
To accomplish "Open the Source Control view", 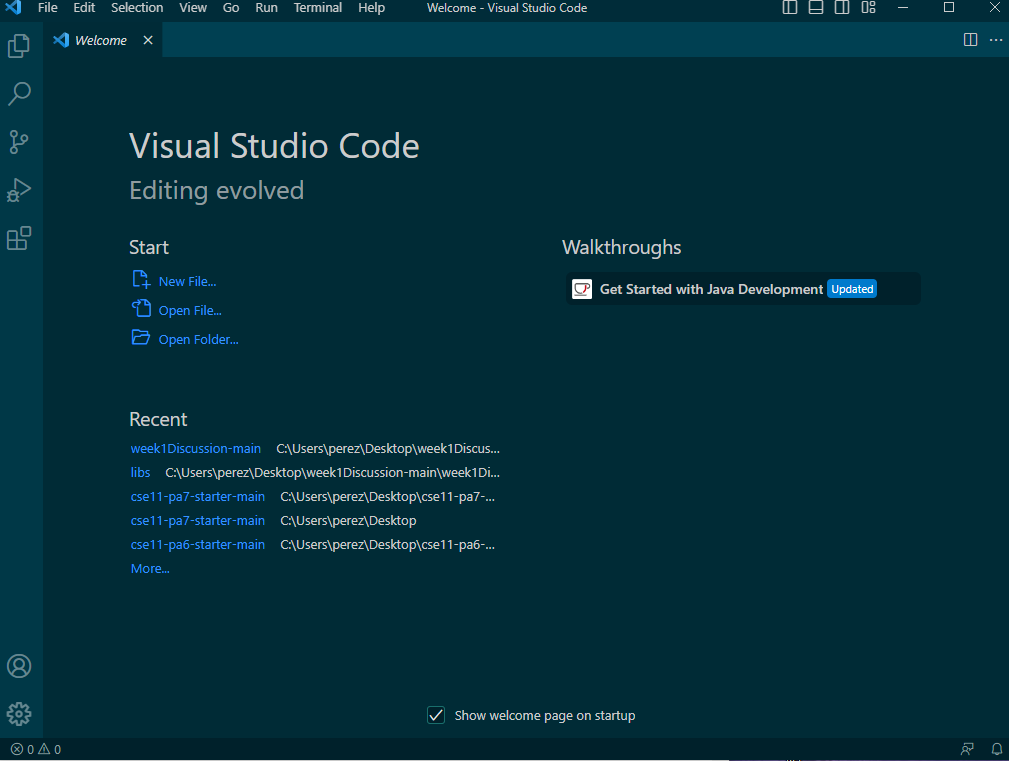I will (19, 142).
